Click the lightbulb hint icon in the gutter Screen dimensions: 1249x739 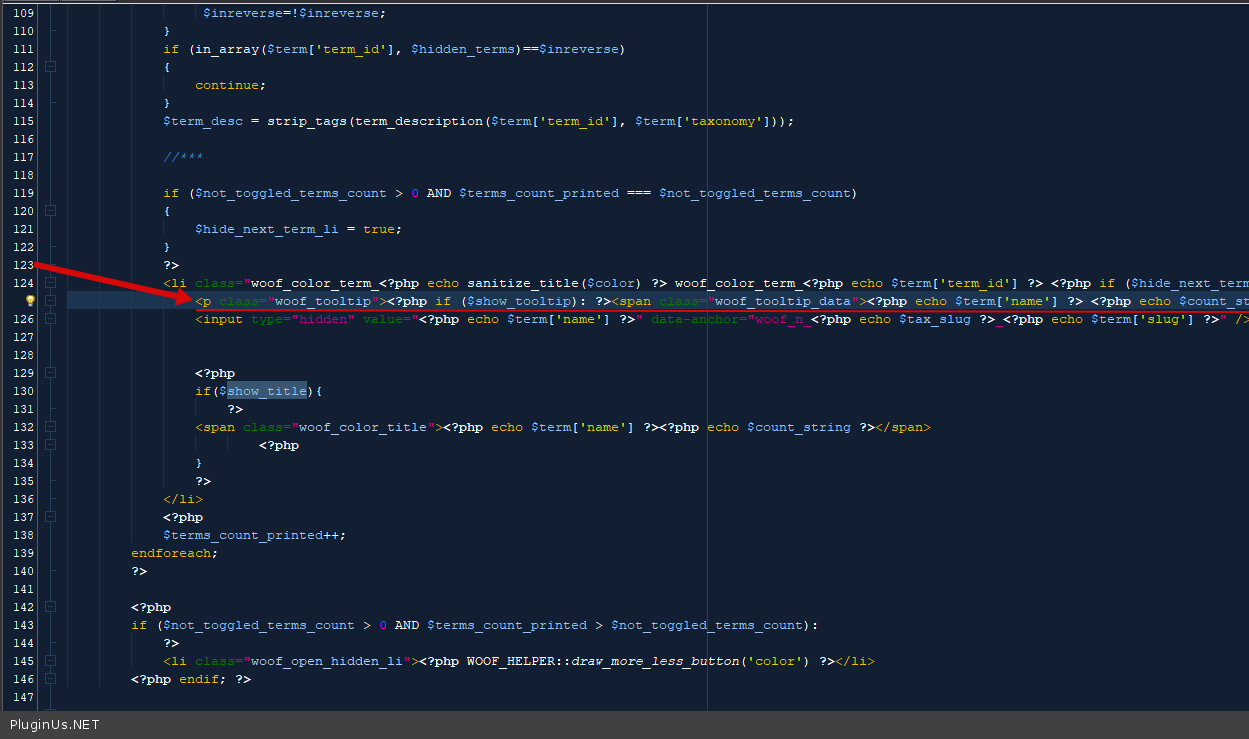[30, 300]
